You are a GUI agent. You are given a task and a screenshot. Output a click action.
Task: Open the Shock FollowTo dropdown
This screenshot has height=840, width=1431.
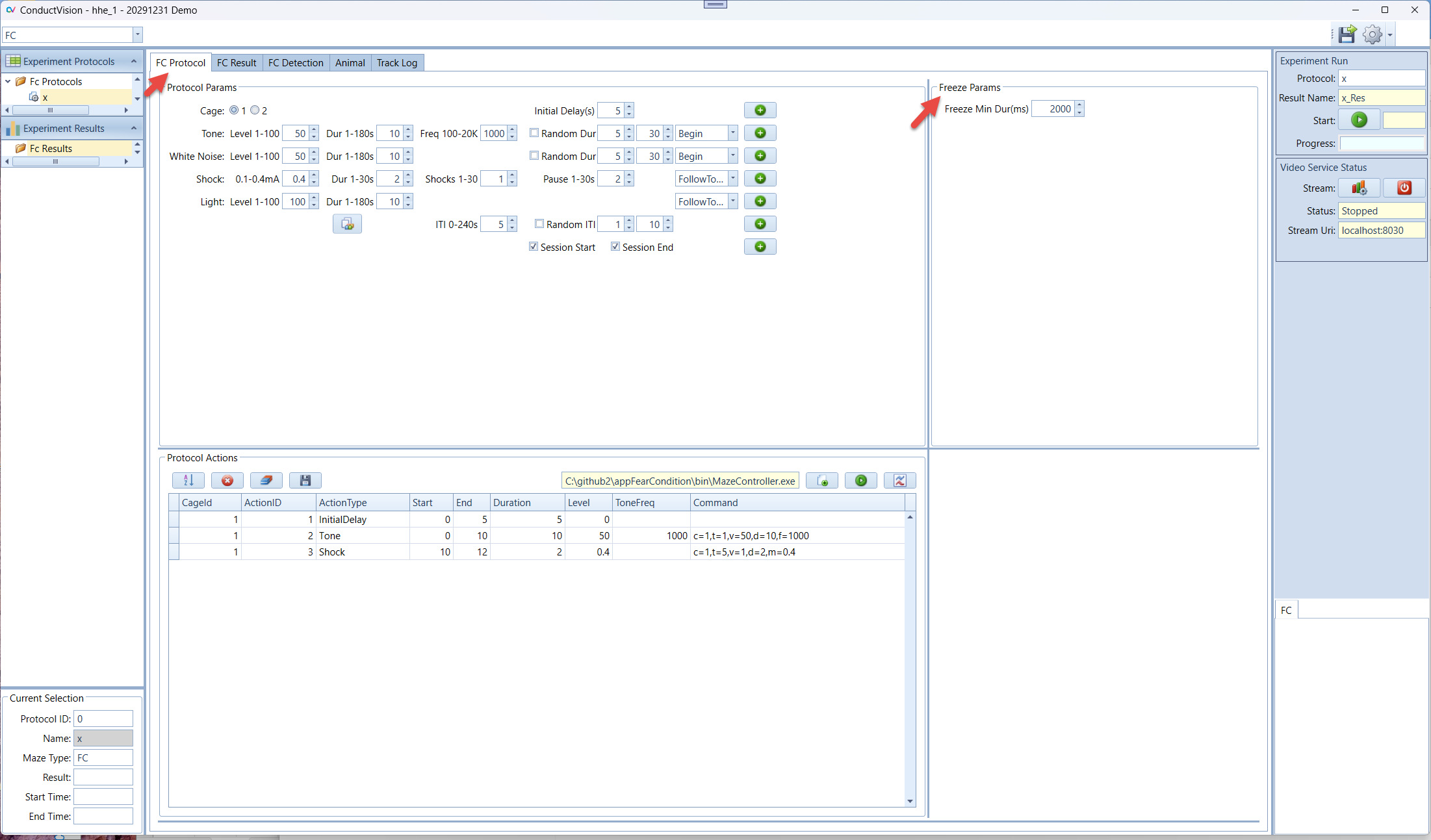[732, 179]
